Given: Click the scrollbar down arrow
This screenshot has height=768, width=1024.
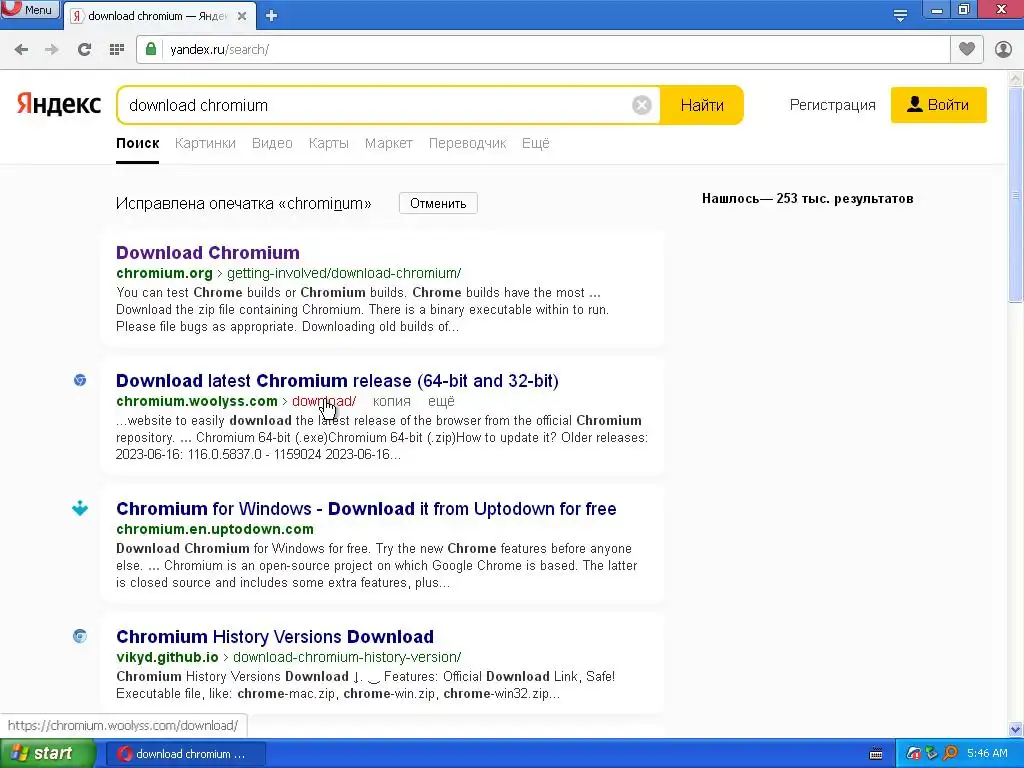Looking at the screenshot, I should click(x=1016, y=729).
